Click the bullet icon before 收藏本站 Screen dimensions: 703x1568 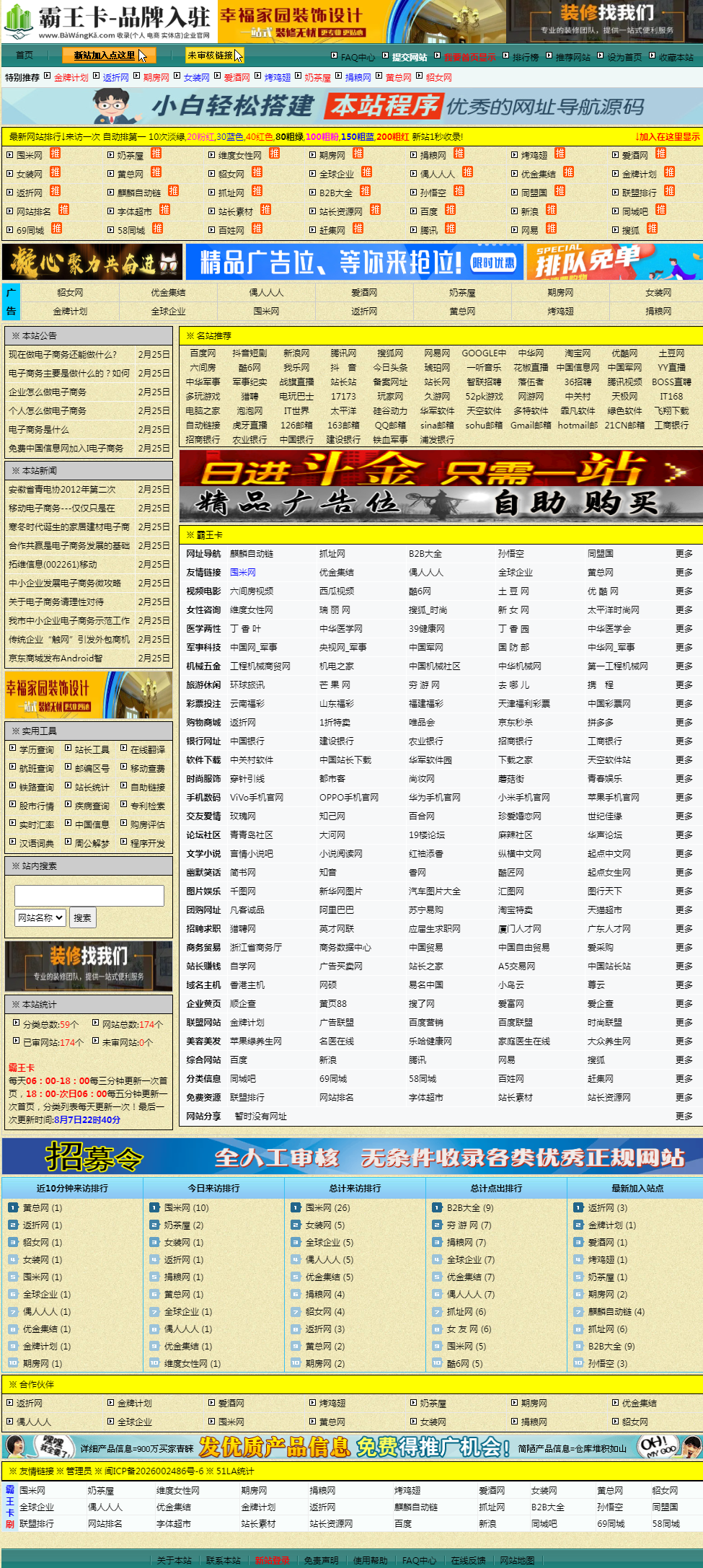tap(652, 56)
